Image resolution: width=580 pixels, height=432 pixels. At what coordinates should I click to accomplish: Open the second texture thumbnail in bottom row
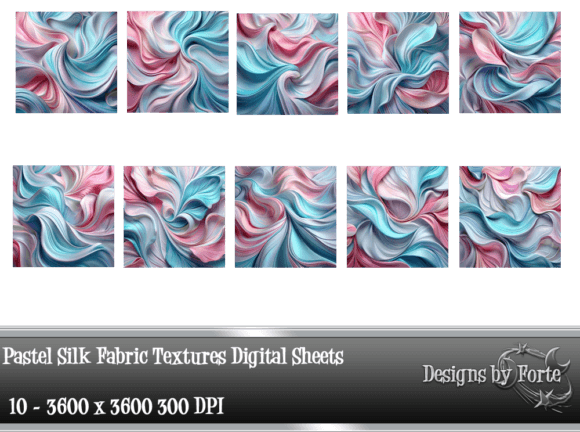click(x=174, y=217)
